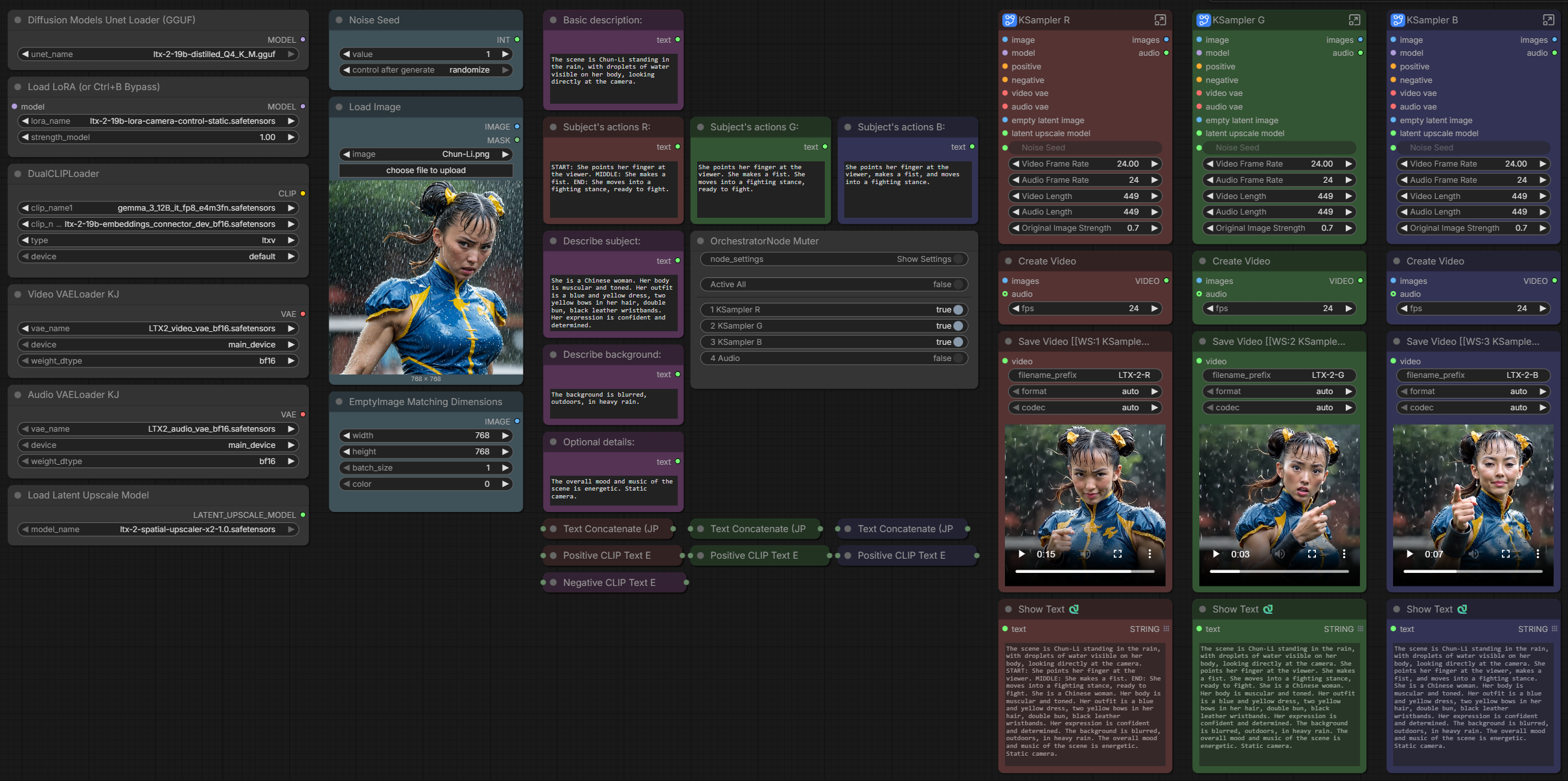Click the filename_prefix field showing LTX-2-B
1568x781 pixels.
(1473, 375)
